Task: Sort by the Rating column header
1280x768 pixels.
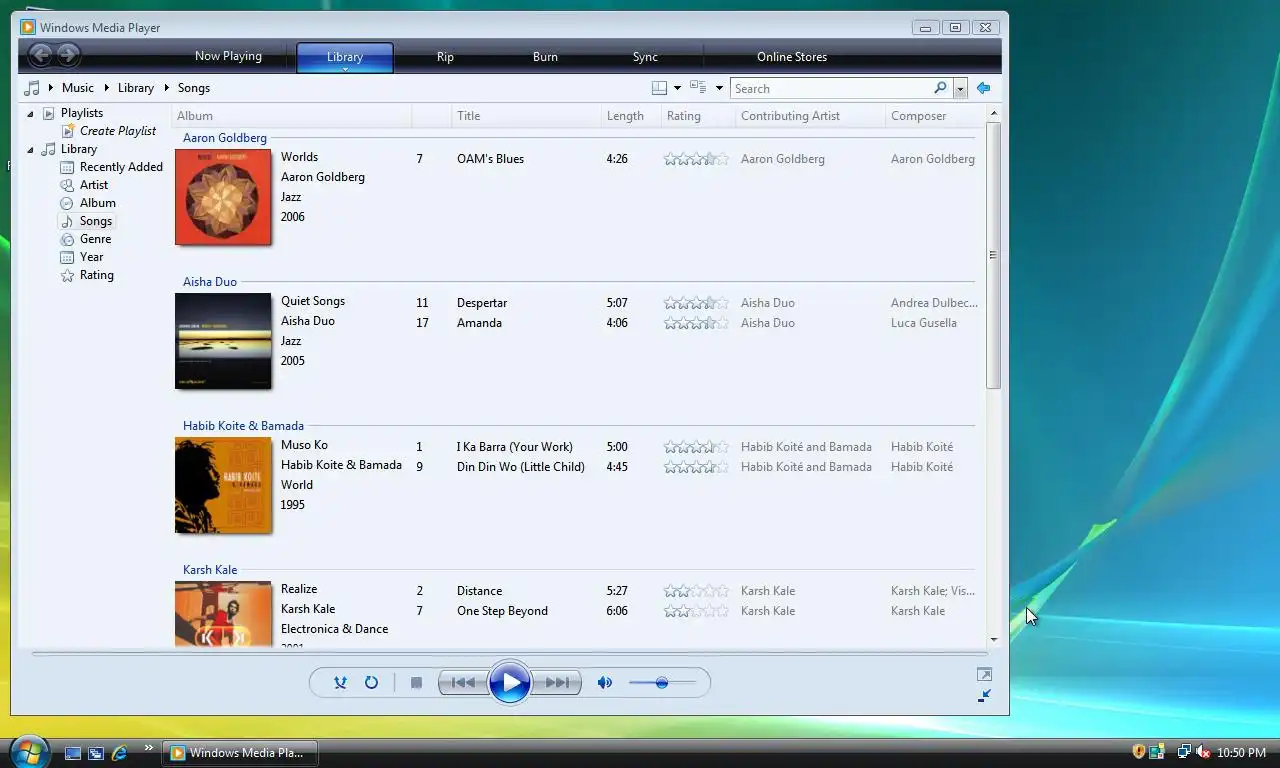Action: click(698, 116)
